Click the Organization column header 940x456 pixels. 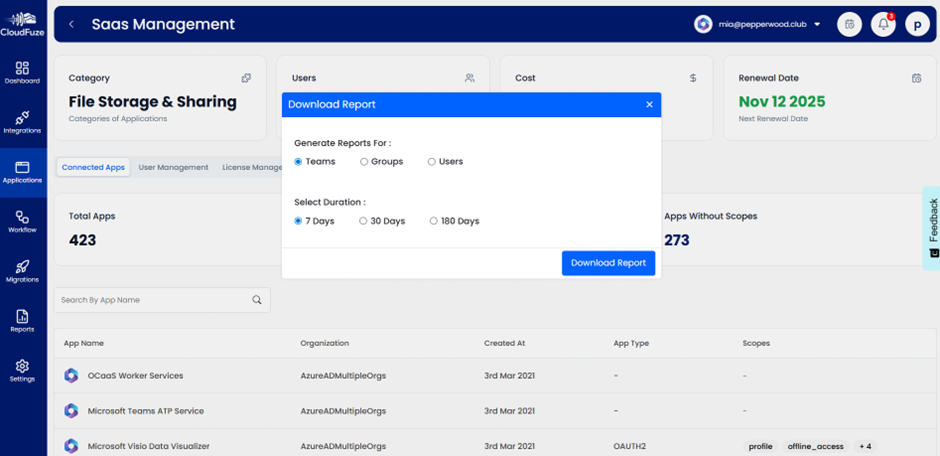(324, 343)
